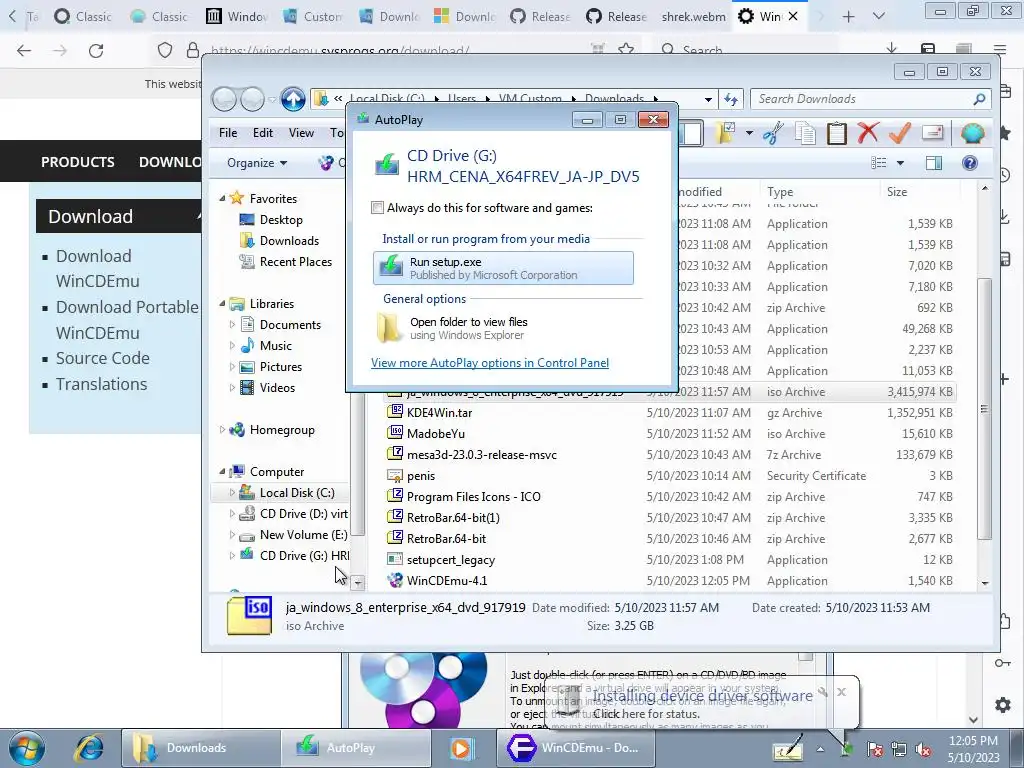This screenshot has width=1024, height=768.
Task: Click the refresh arrows beside address bar
Action: tap(731, 99)
